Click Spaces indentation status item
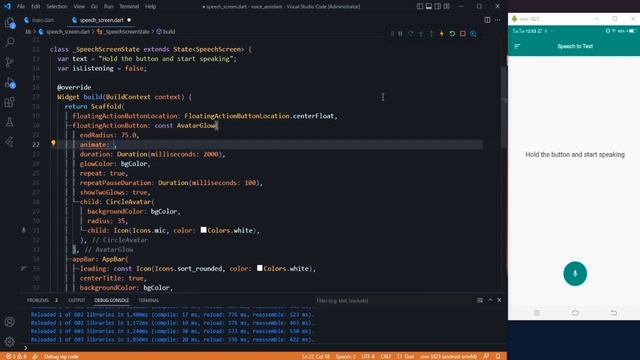Image resolution: width=640 pixels, height=360 pixels. point(346,356)
